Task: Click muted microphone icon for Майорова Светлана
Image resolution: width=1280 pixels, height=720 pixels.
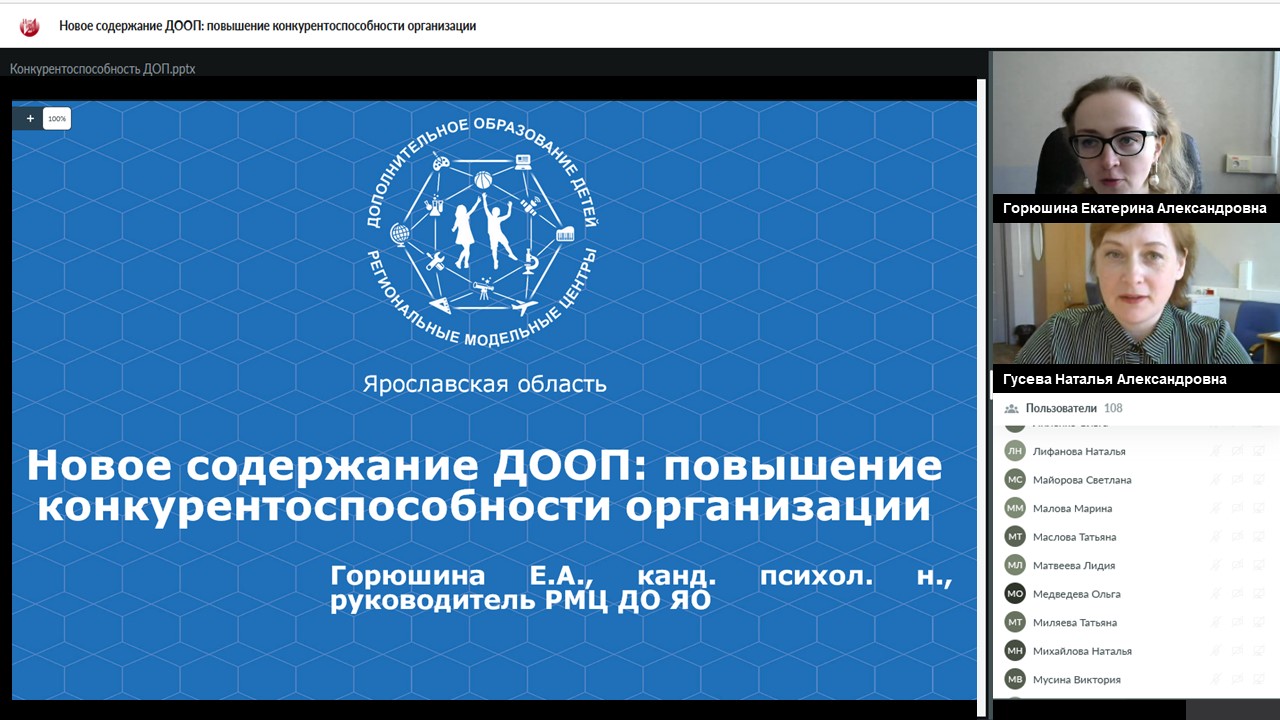Action: tap(1216, 479)
